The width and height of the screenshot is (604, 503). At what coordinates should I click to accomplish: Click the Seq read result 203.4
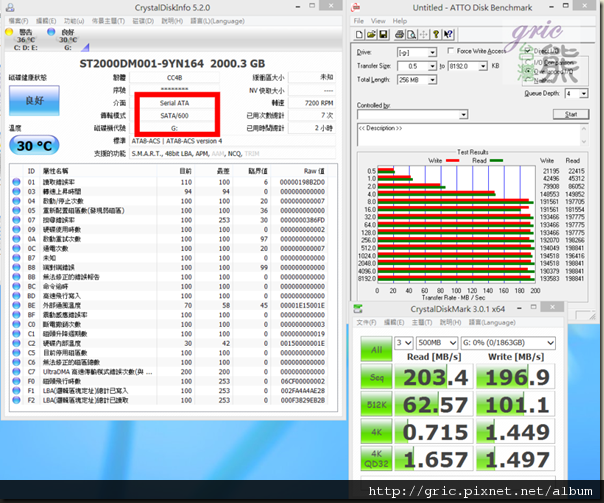434,377
